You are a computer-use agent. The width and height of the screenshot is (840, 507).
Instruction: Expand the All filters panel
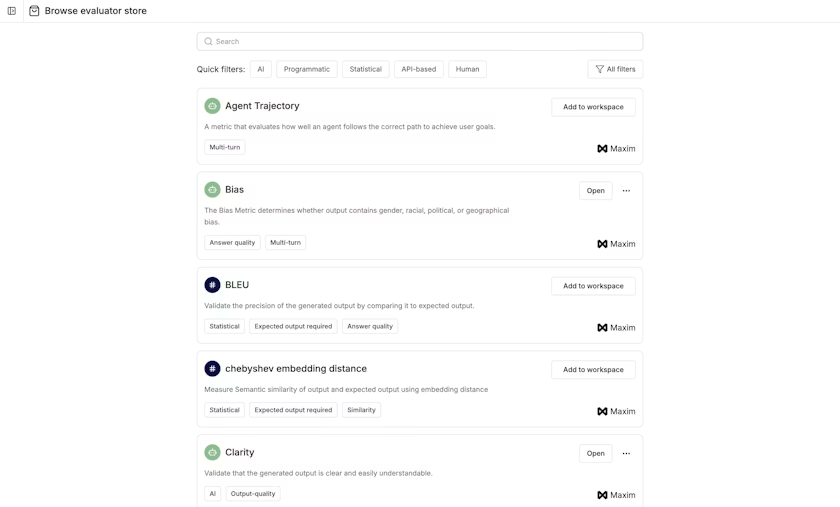point(615,69)
